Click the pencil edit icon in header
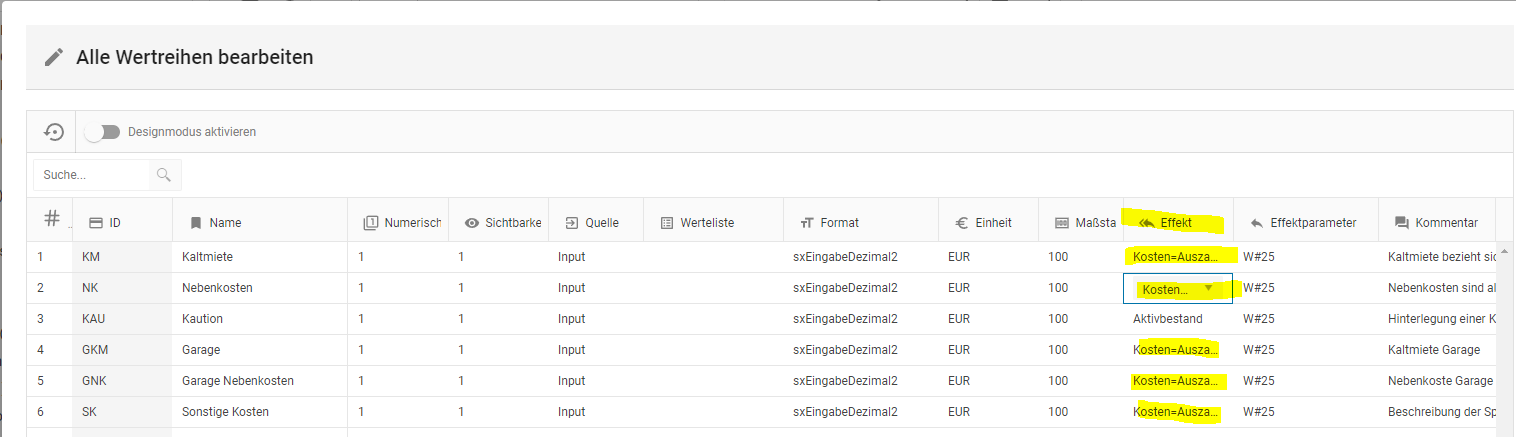This screenshot has width=1516, height=437. click(x=54, y=58)
